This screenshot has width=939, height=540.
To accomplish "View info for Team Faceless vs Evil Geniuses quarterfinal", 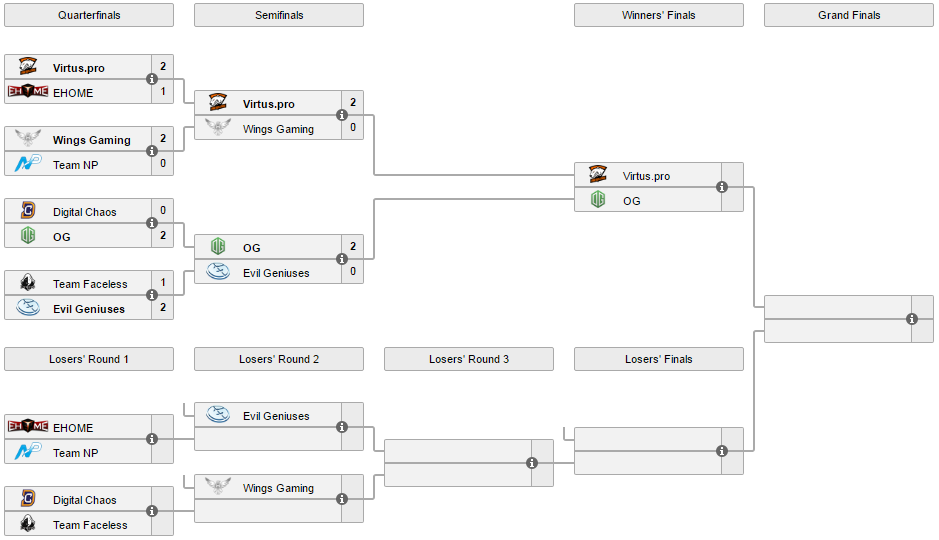I will pos(152,295).
